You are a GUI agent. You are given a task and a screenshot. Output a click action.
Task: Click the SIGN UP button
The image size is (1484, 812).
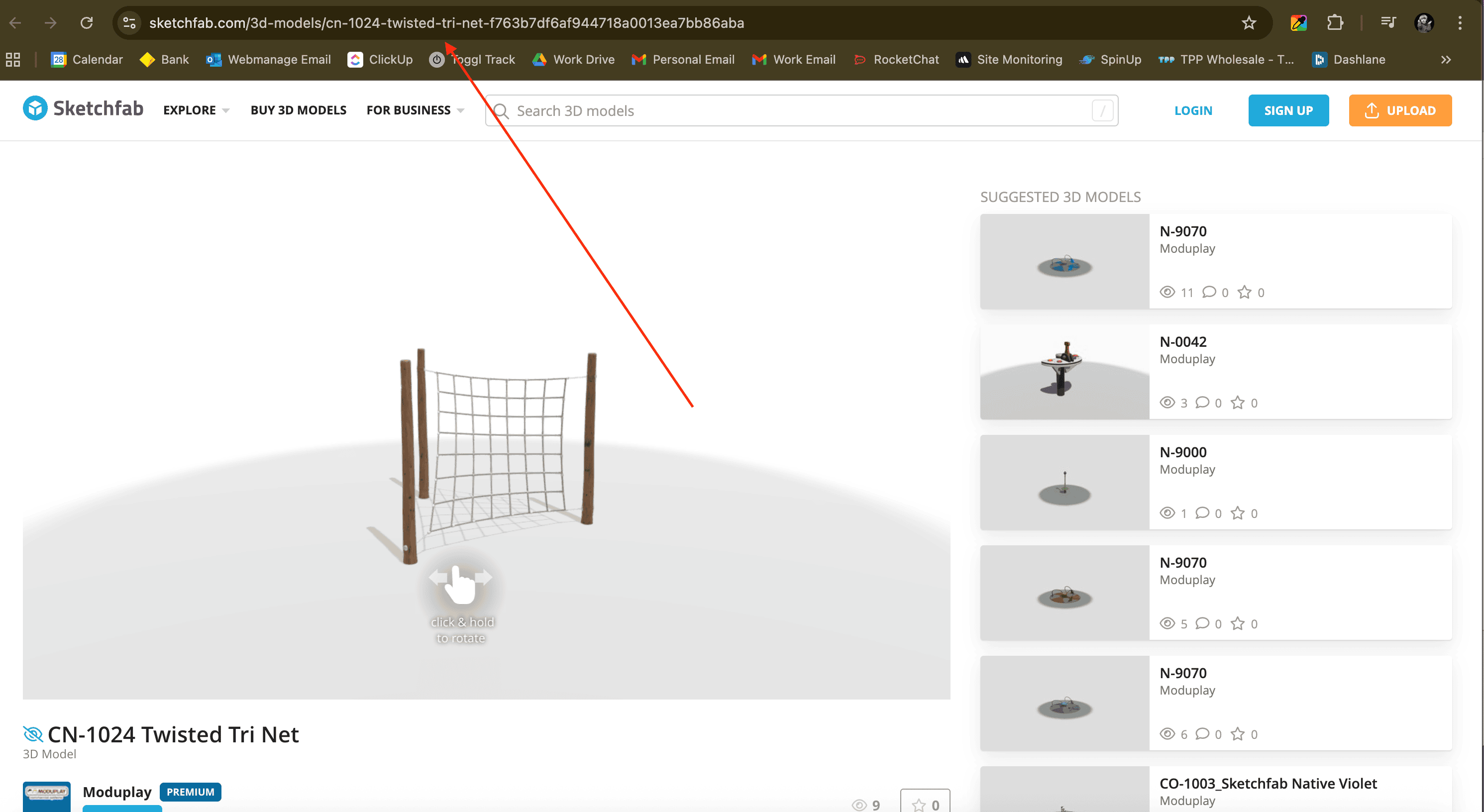(1288, 110)
